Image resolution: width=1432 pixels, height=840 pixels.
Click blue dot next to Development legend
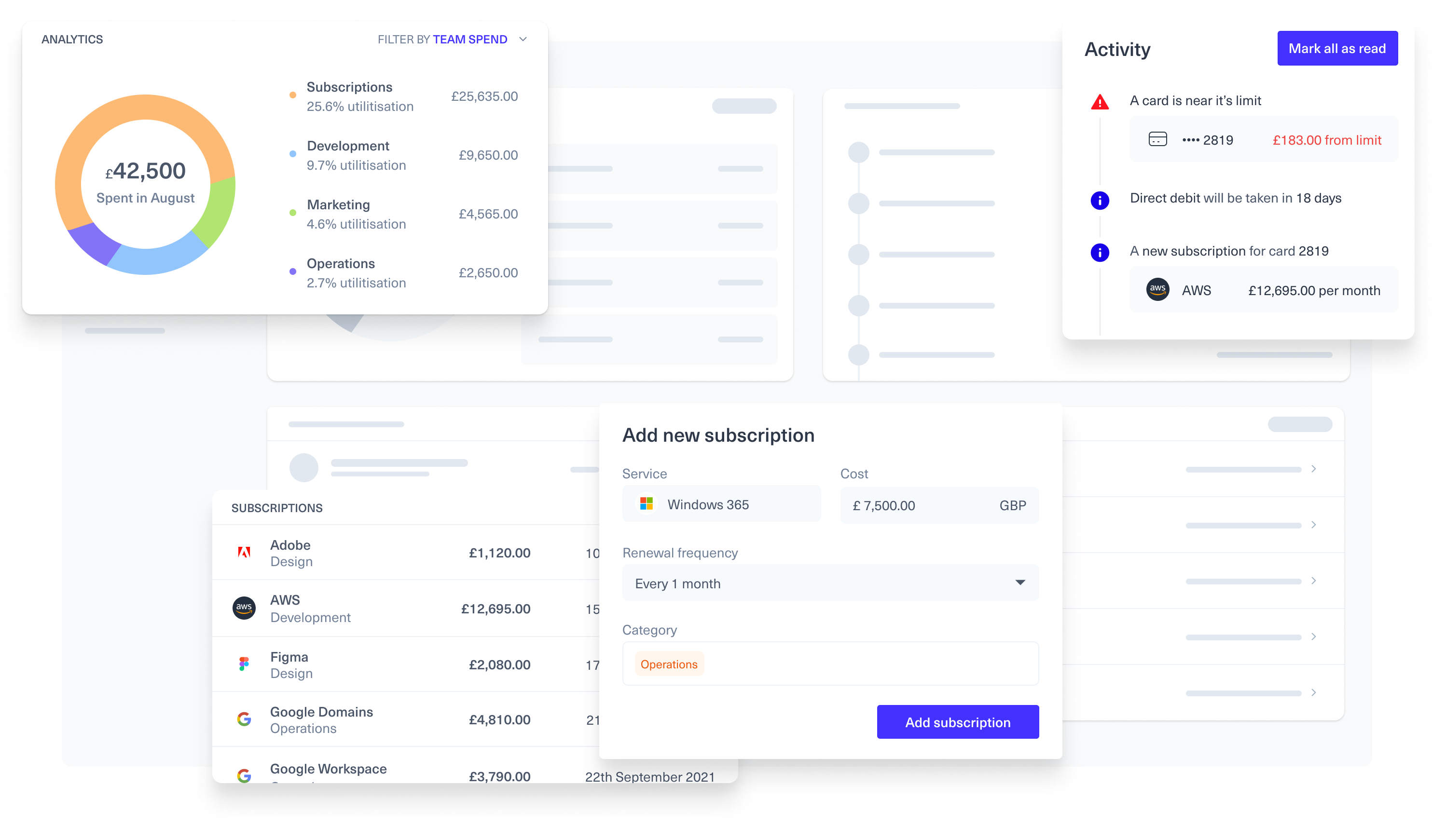coord(293,154)
